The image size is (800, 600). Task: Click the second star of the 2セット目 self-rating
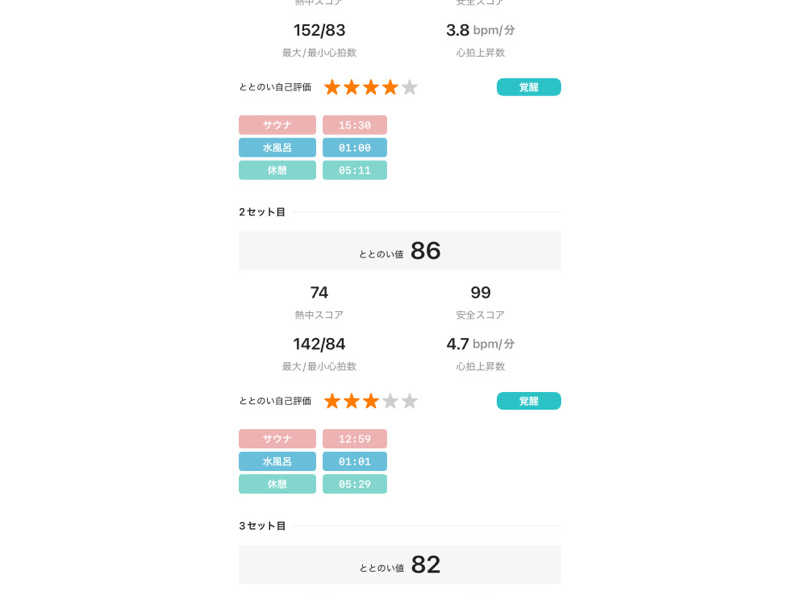351,401
